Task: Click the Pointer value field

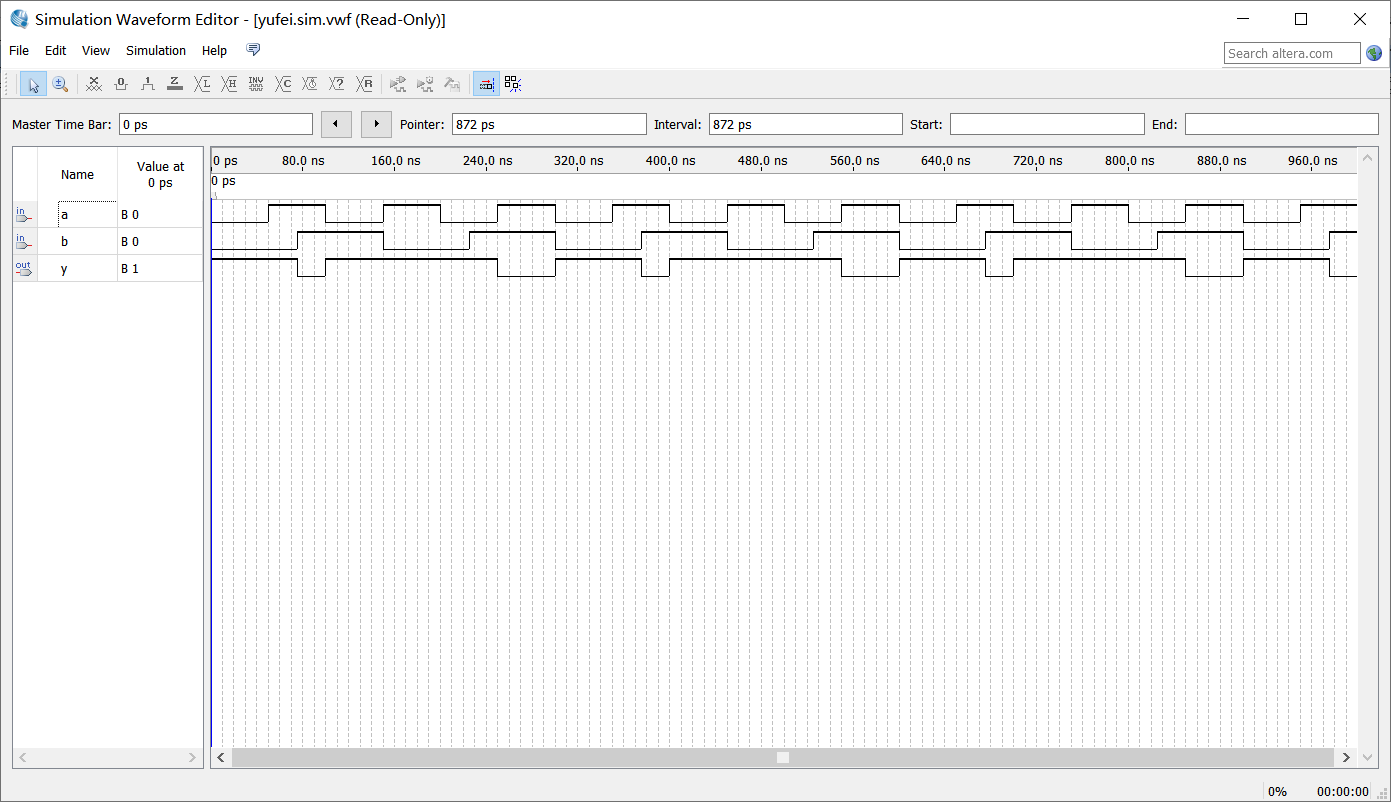Action: click(549, 124)
